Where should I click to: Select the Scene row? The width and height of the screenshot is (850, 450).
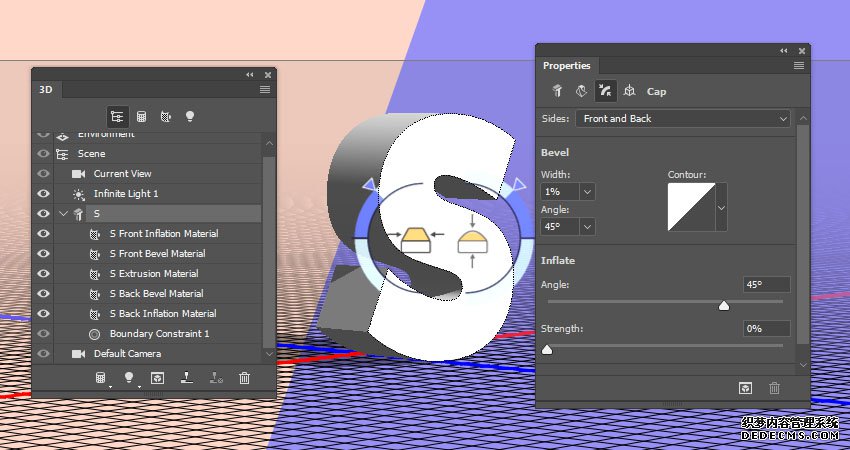pyautogui.click(x=157, y=154)
